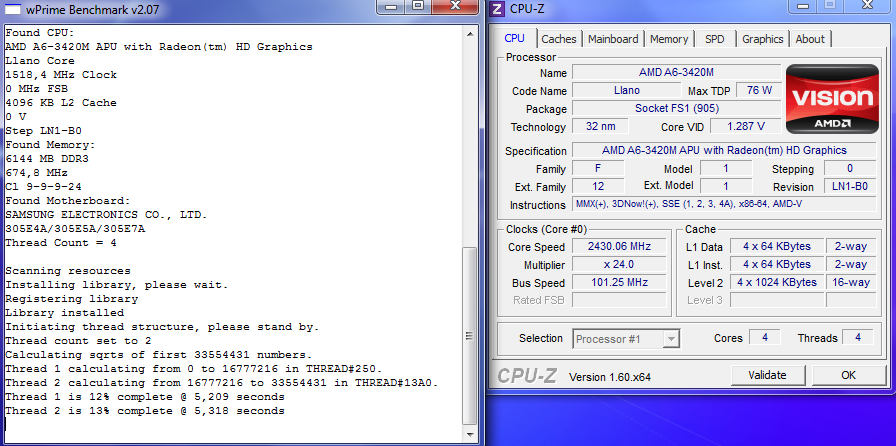The height and width of the screenshot is (446, 896).
Task: Click the Core Speed value 2430.06 MHz
Action: tap(619, 246)
